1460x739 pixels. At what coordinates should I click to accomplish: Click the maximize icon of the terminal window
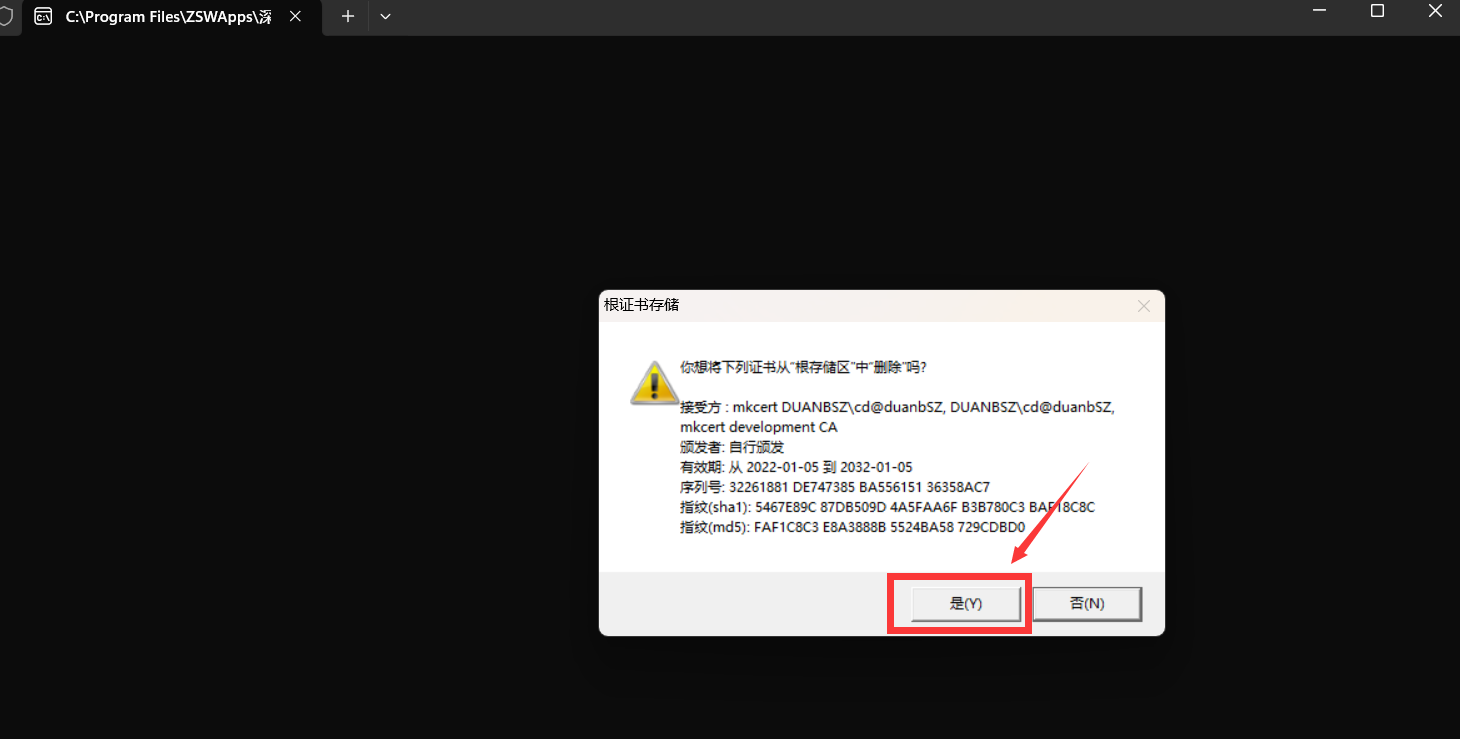(x=1377, y=11)
